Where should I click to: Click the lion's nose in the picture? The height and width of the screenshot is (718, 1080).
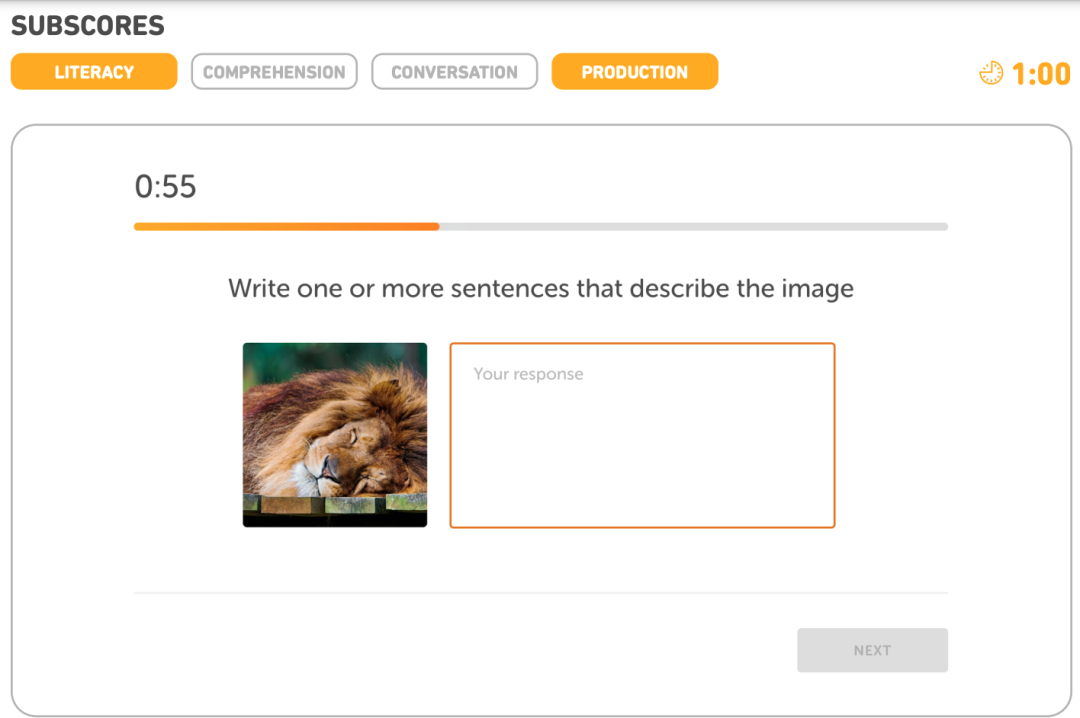[x=322, y=466]
